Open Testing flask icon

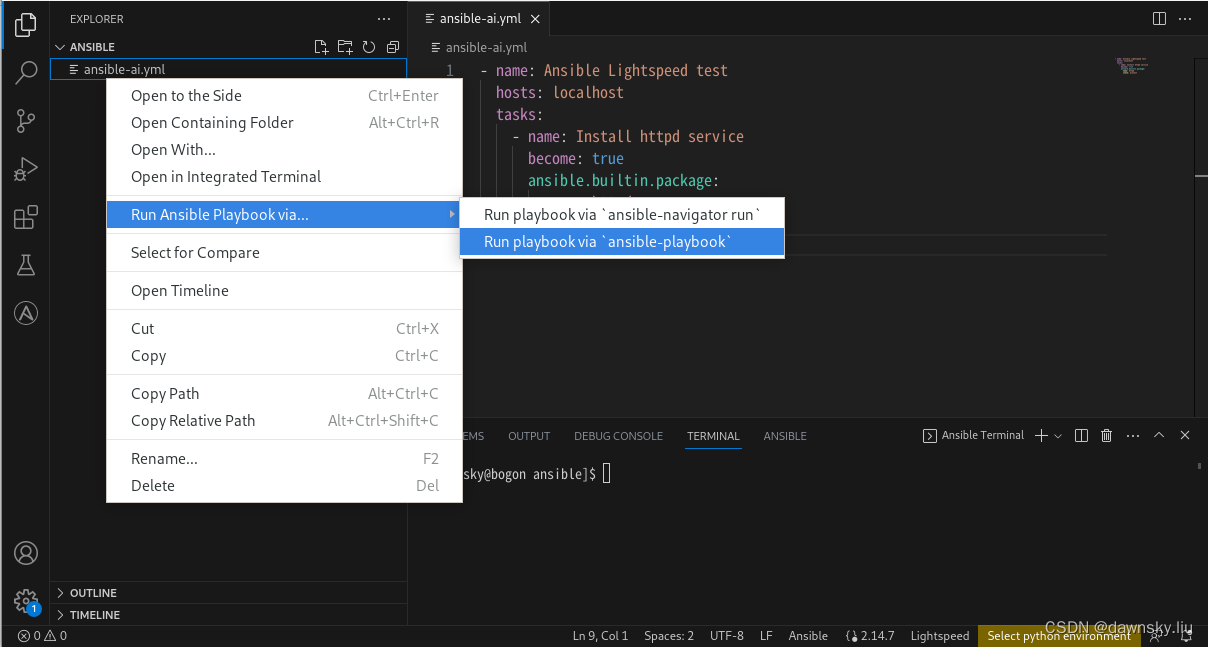point(26,265)
